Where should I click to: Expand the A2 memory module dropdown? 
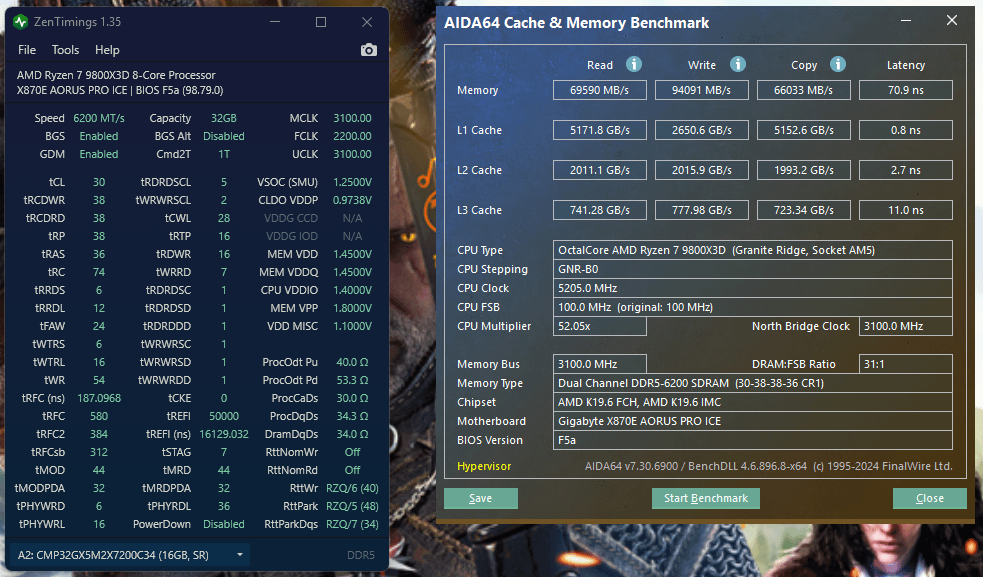coord(130,555)
